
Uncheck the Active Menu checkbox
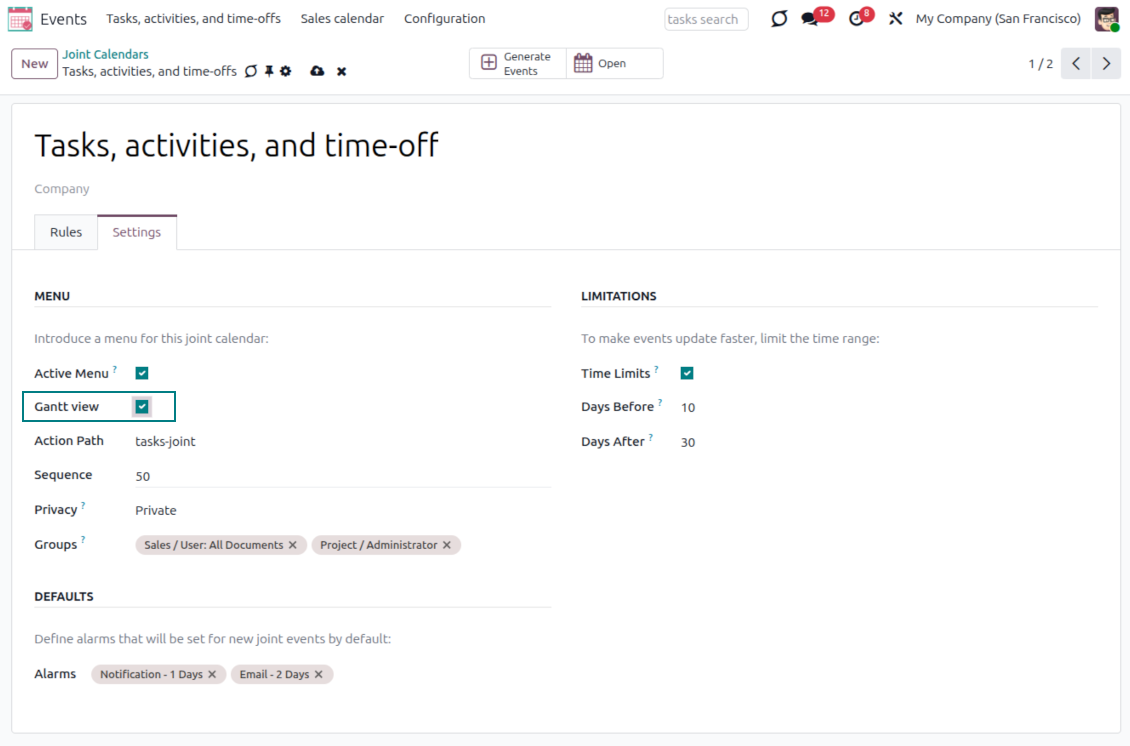tap(142, 373)
